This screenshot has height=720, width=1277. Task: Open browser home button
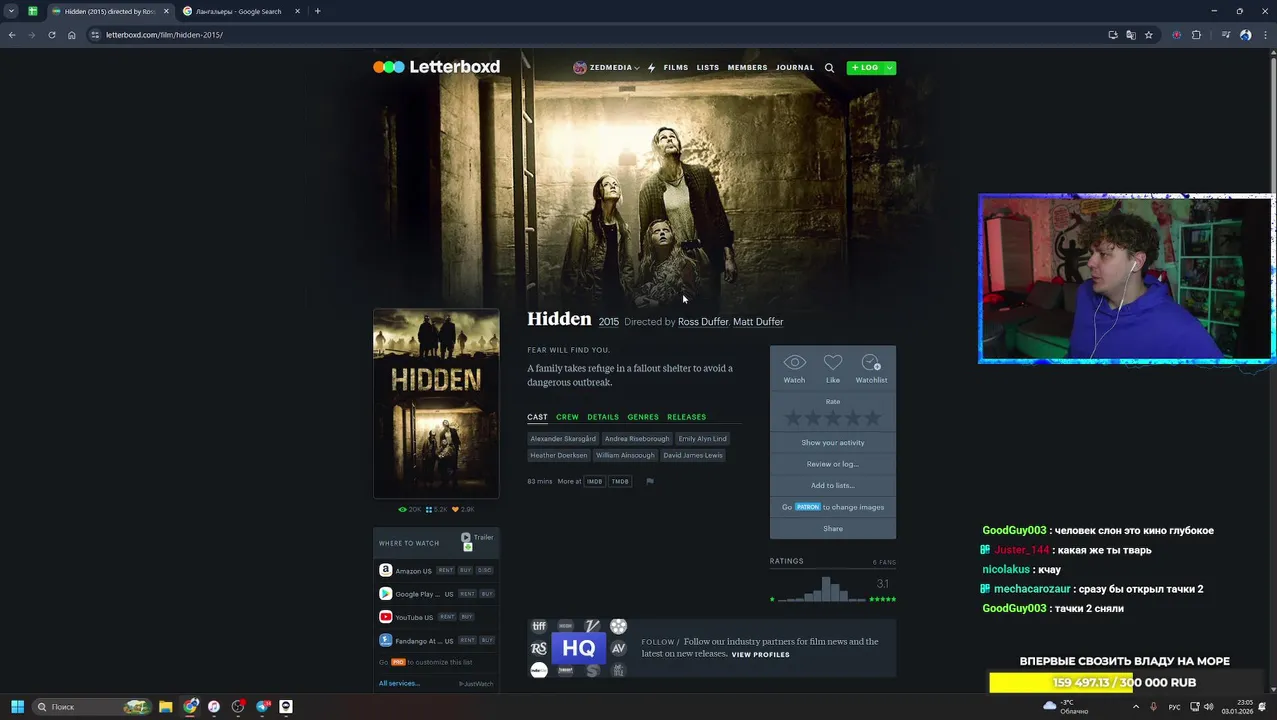[x=71, y=35]
